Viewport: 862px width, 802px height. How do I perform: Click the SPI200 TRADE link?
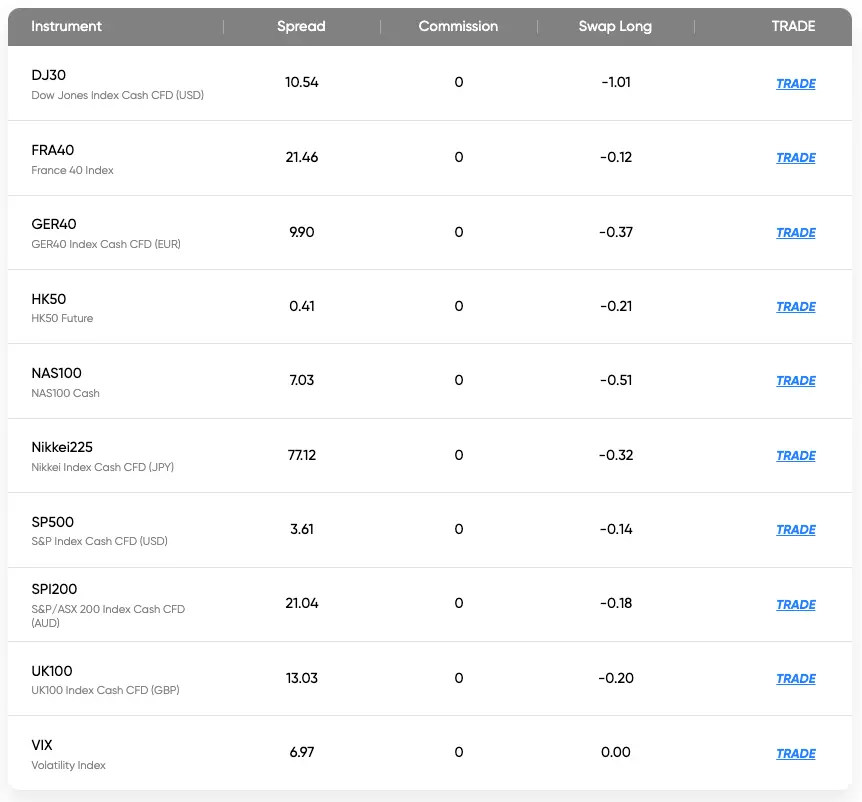(x=795, y=605)
